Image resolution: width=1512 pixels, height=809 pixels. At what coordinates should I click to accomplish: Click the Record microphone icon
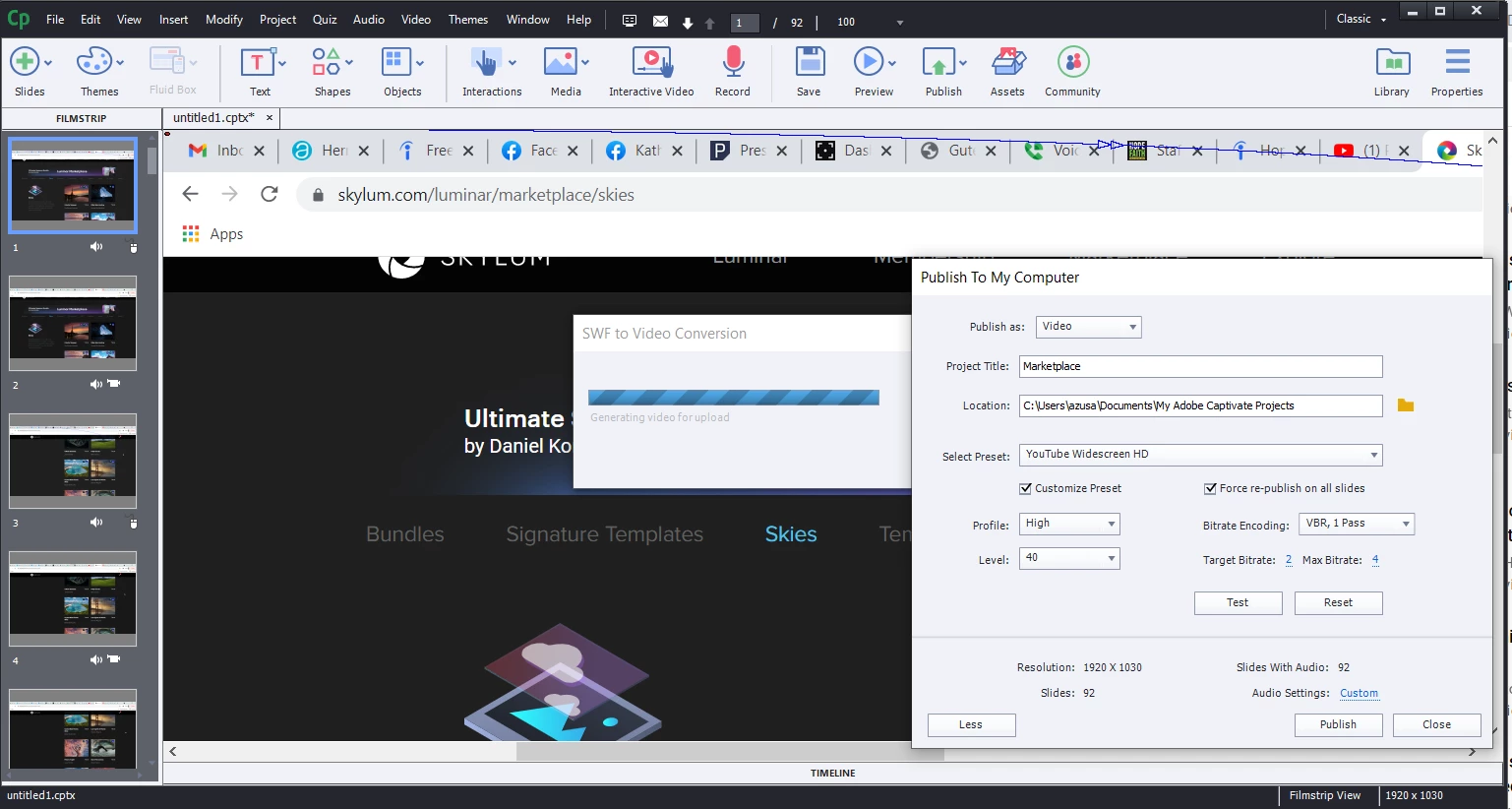(x=733, y=62)
